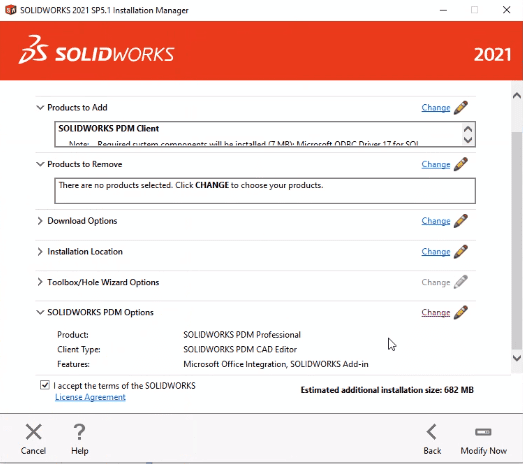The width and height of the screenshot is (523, 464).
Task: Click the Products to Remove text box
Action: coord(265,191)
